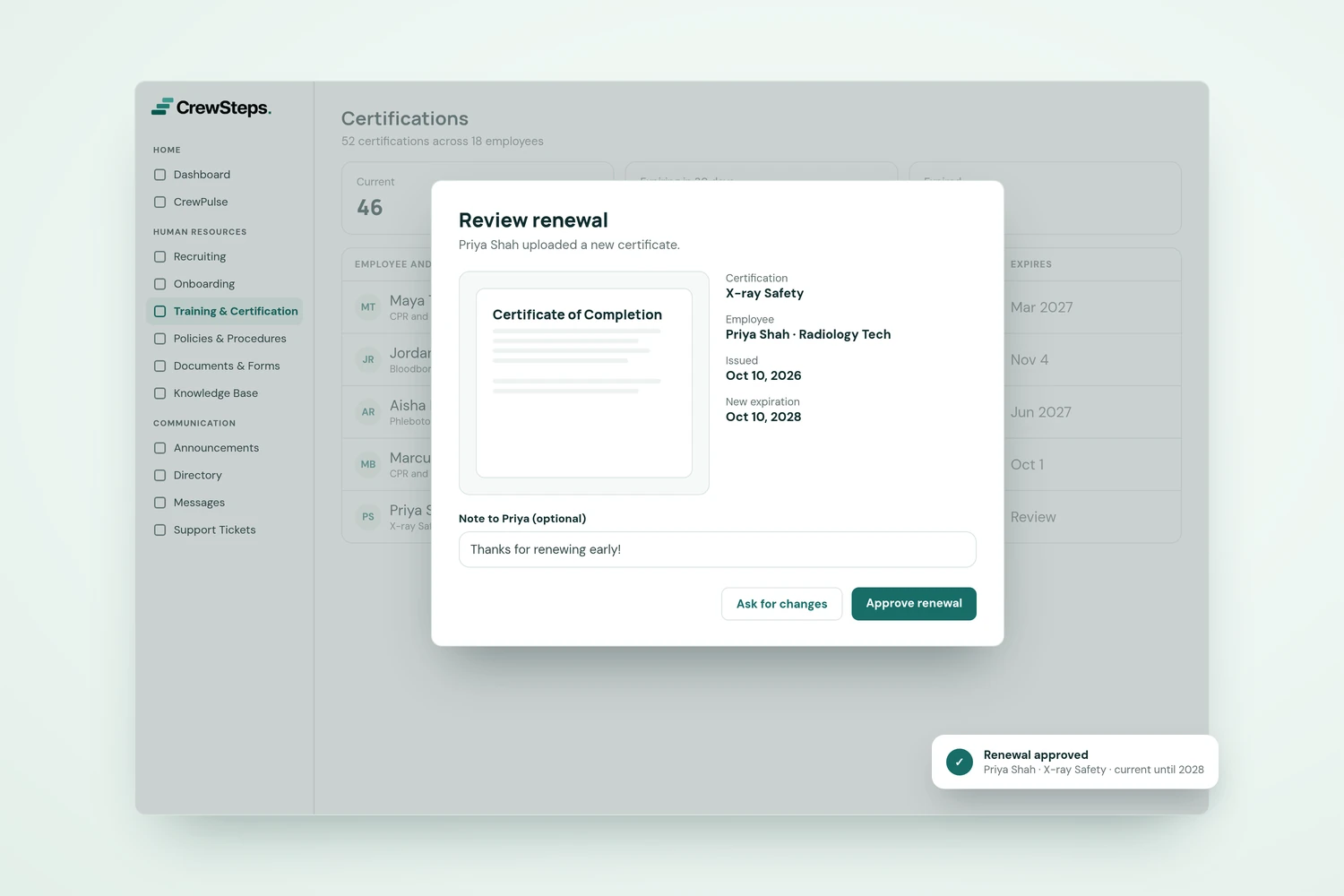
Task: Click the PS avatar for Priya
Action: pos(368,517)
